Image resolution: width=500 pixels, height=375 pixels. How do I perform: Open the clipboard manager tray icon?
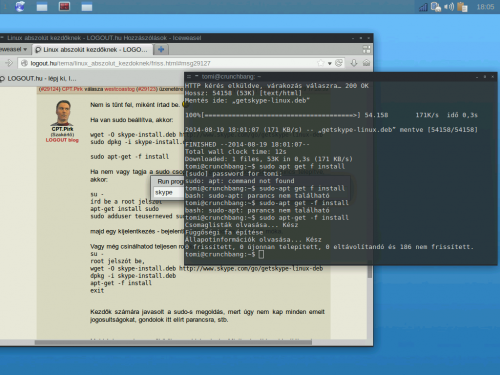pyautogui.click(x=462, y=7)
